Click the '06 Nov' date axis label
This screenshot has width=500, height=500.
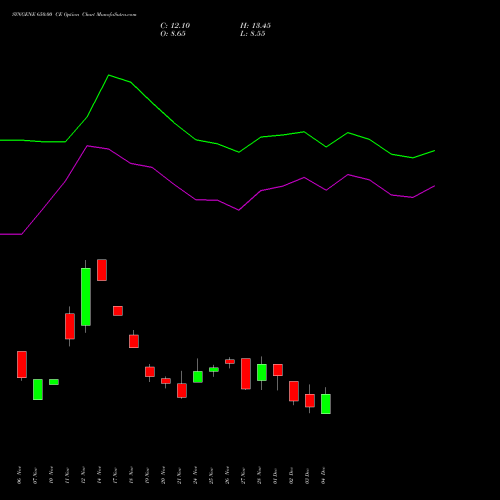(19, 475)
